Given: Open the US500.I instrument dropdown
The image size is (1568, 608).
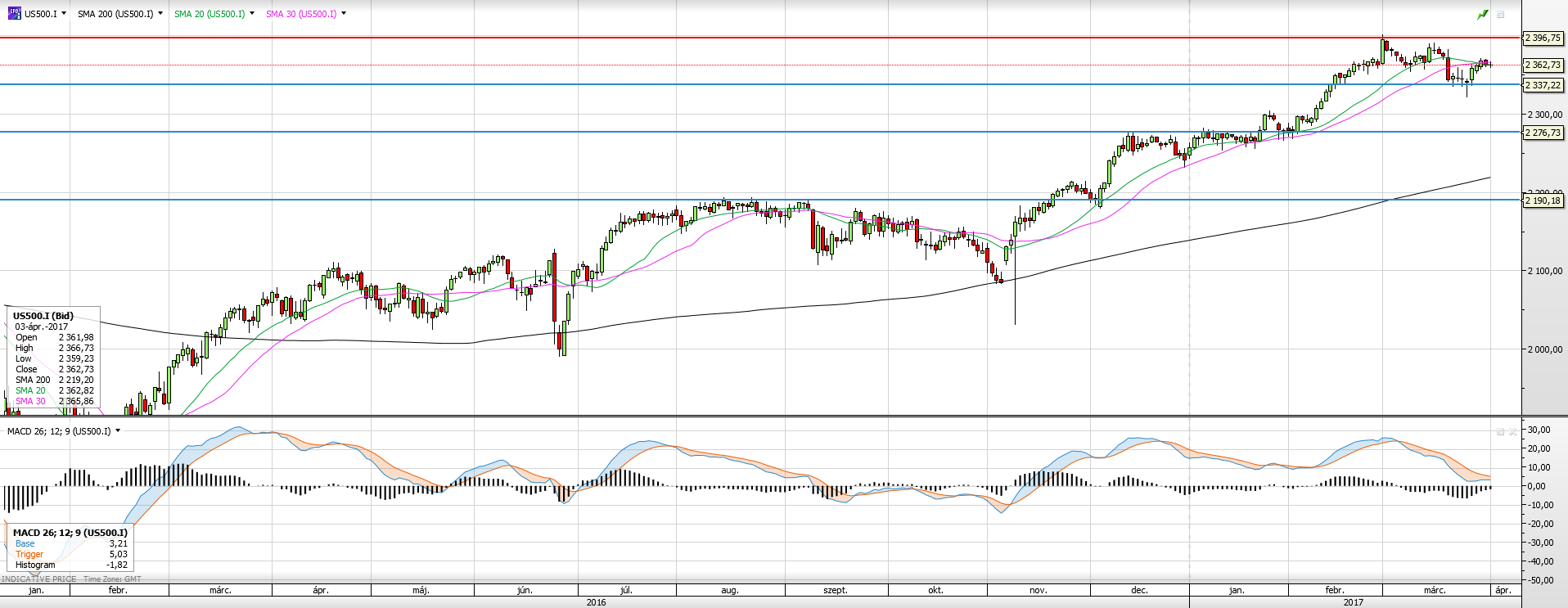Looking at the screenshot, I should [x=64, y=14].
